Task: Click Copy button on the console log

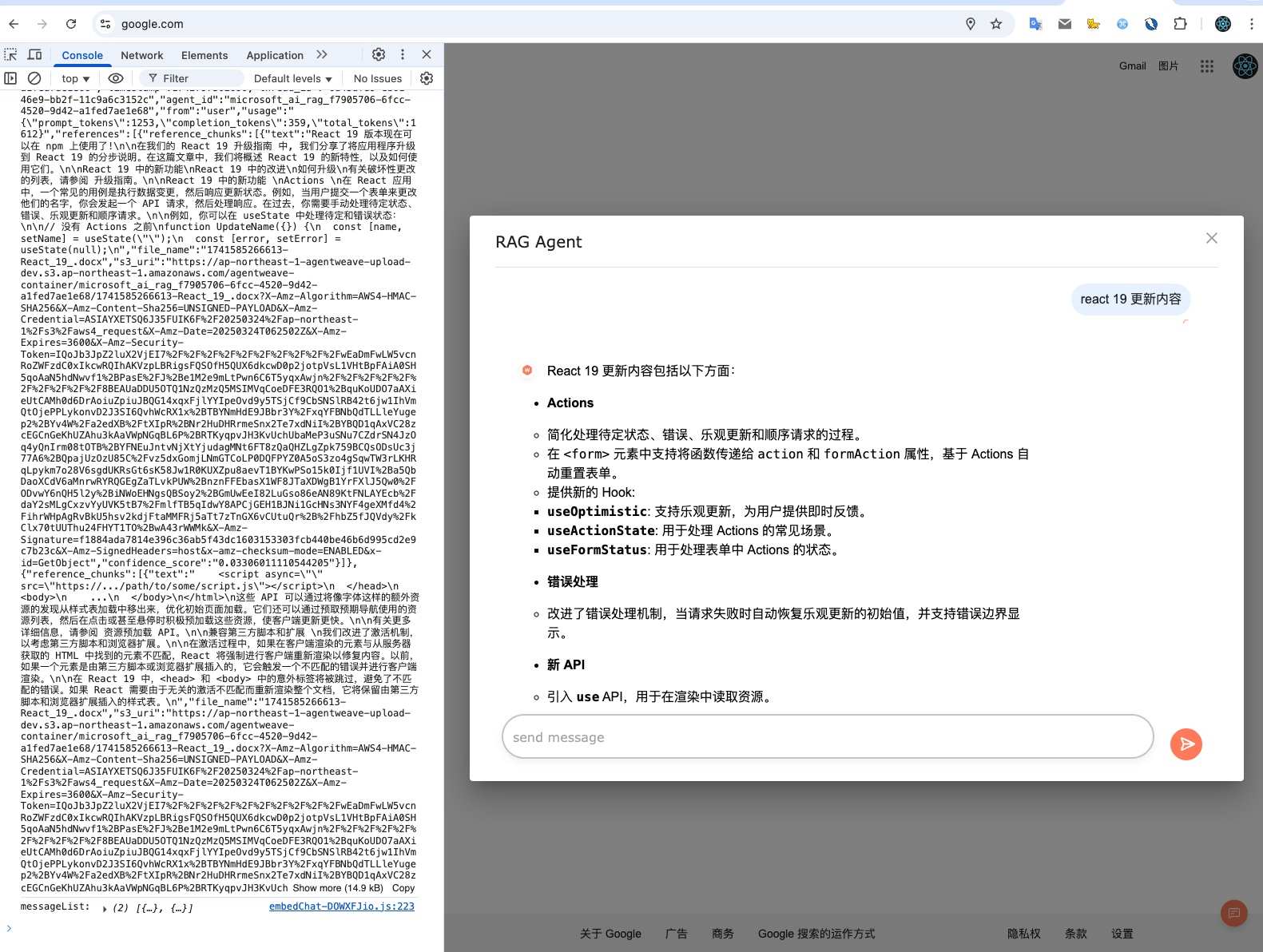Action: pos(403,888)
